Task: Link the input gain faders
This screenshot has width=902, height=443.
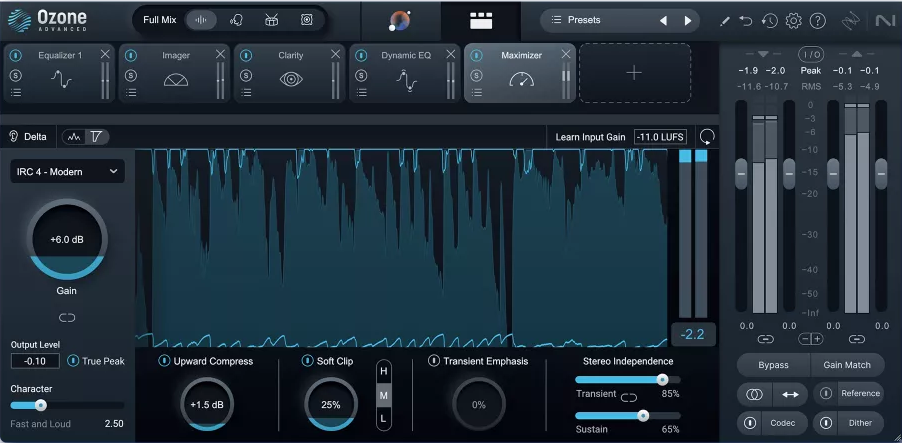Action: [765, 339]
